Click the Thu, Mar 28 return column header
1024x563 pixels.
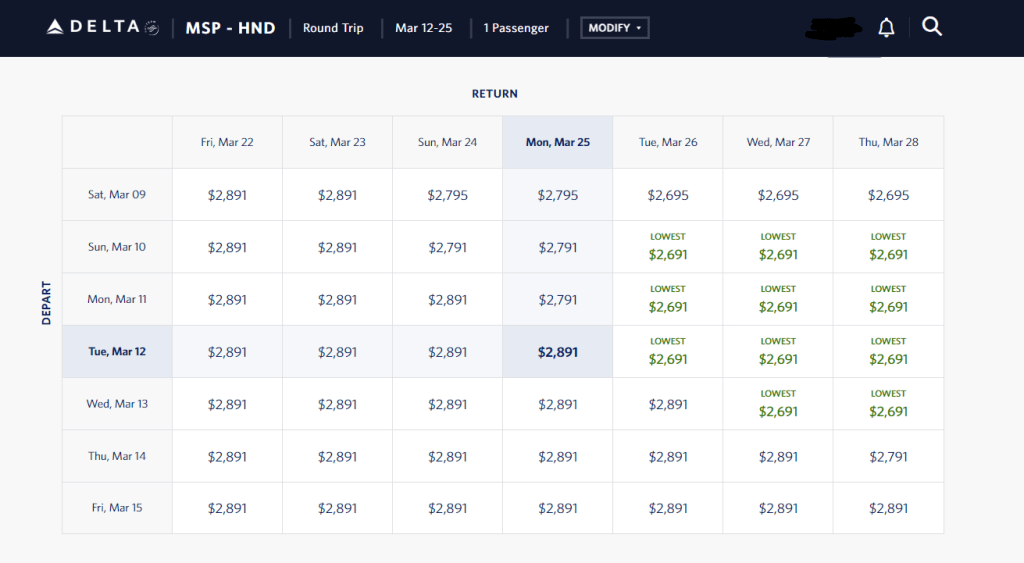[x=888, y=142]
